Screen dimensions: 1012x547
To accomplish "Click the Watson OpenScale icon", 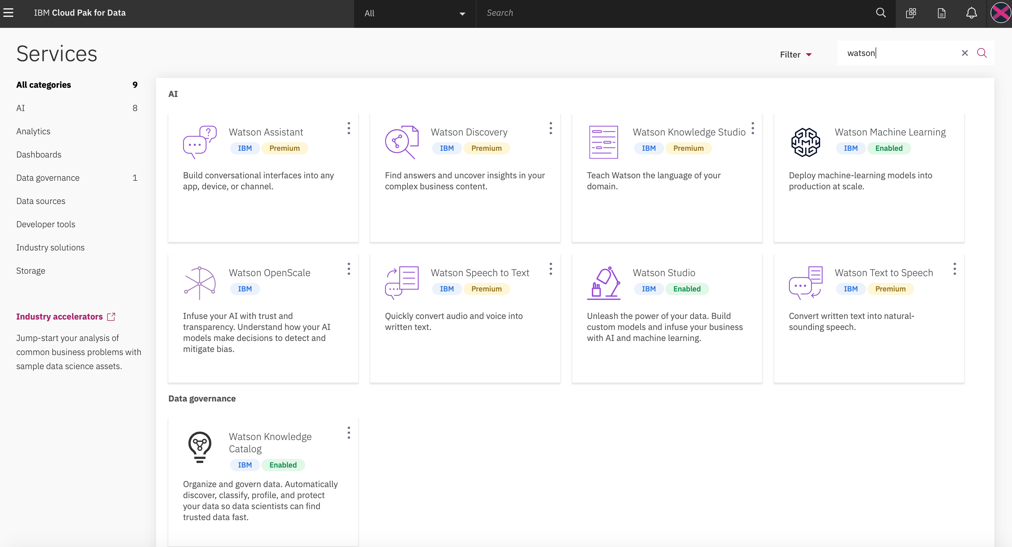I will (199, 283).
